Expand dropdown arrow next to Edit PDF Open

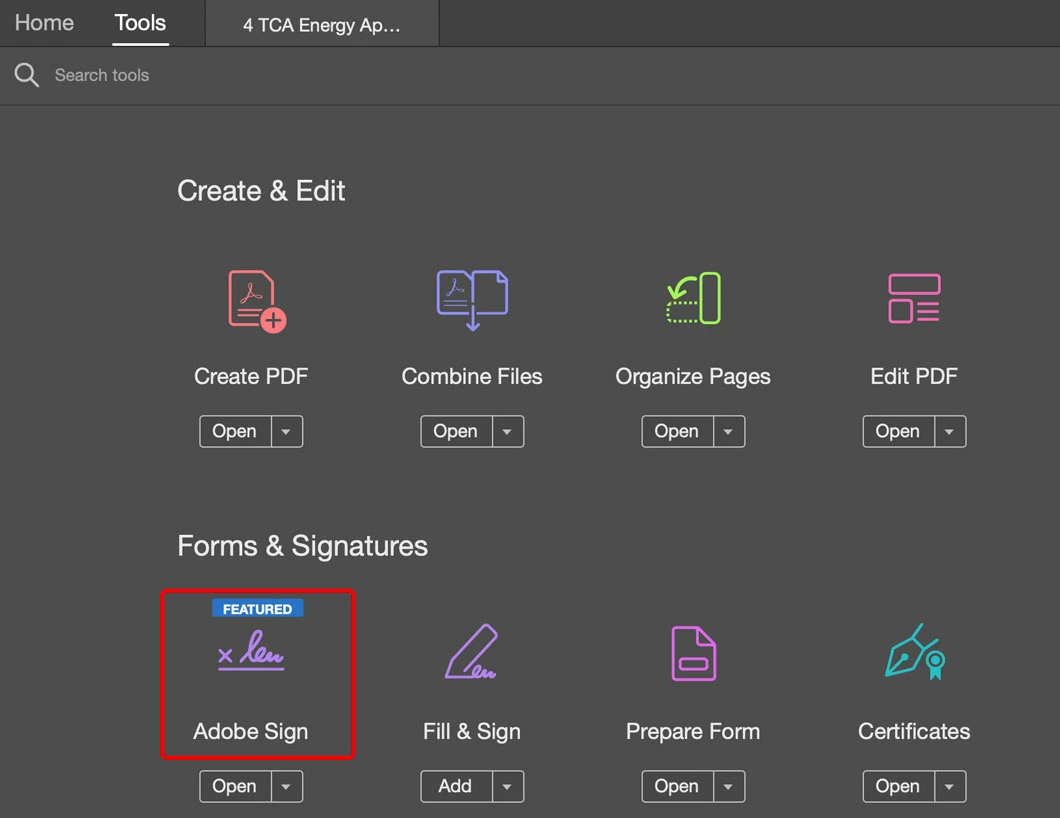[x=950, y=431]
